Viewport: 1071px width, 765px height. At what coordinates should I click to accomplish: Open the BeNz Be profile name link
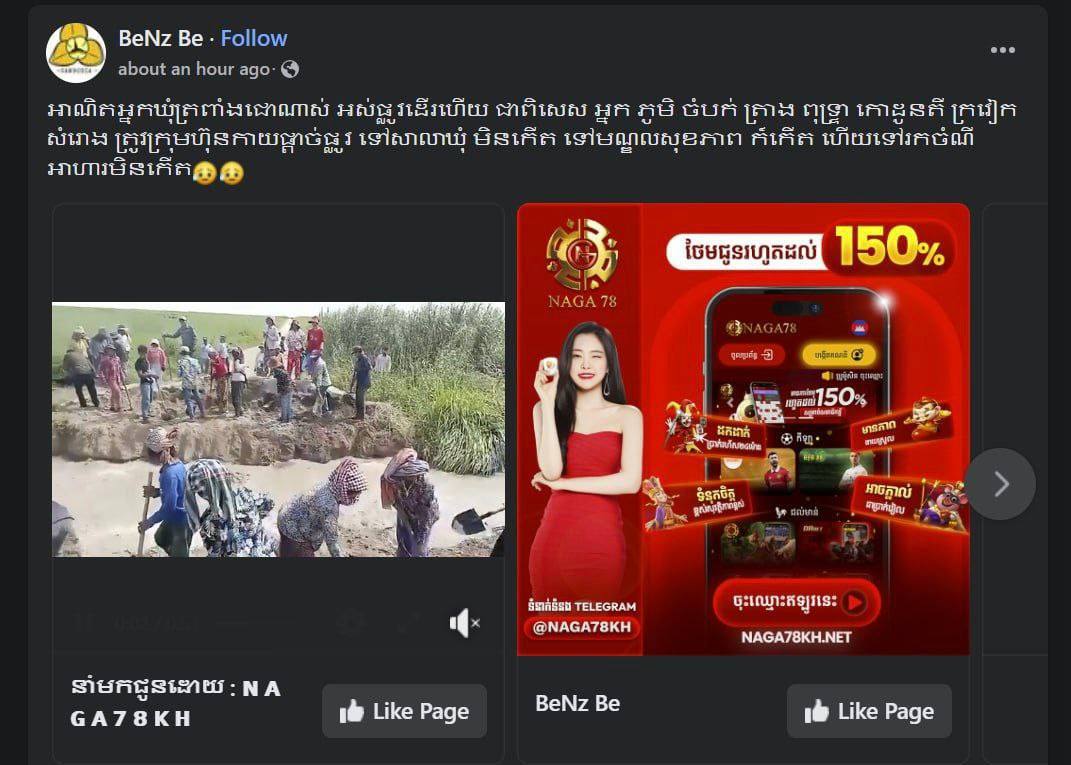click(161, 38)
